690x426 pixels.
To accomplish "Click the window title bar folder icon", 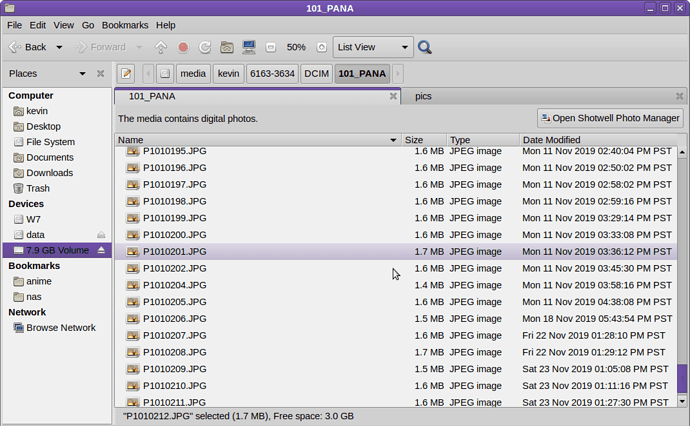I will point(10,8).
